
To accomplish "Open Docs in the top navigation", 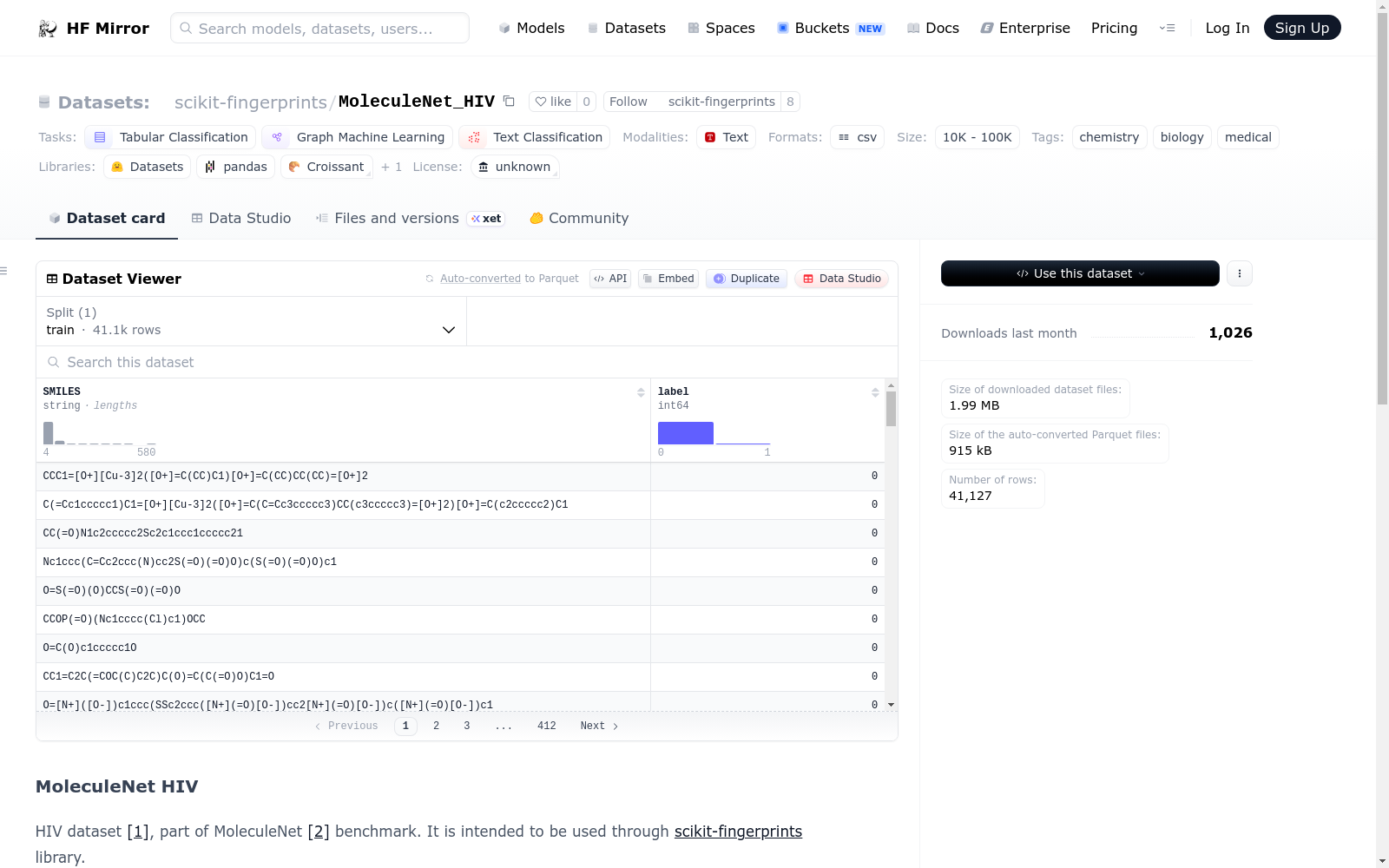I will coord(933,28).
